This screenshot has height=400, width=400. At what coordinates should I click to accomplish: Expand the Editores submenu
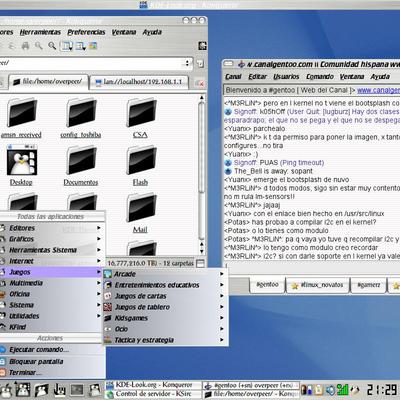51,228
